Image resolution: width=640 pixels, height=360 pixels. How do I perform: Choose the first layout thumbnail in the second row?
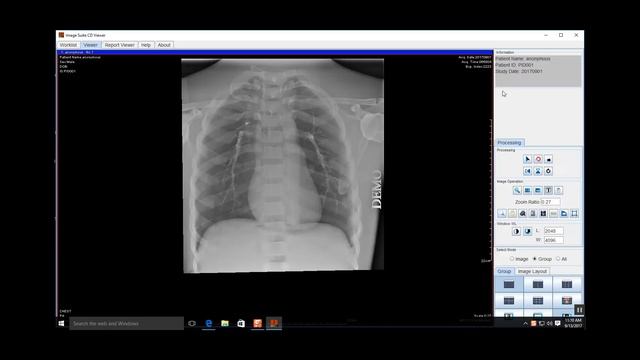pyautogui.click(x=509, y=301)
